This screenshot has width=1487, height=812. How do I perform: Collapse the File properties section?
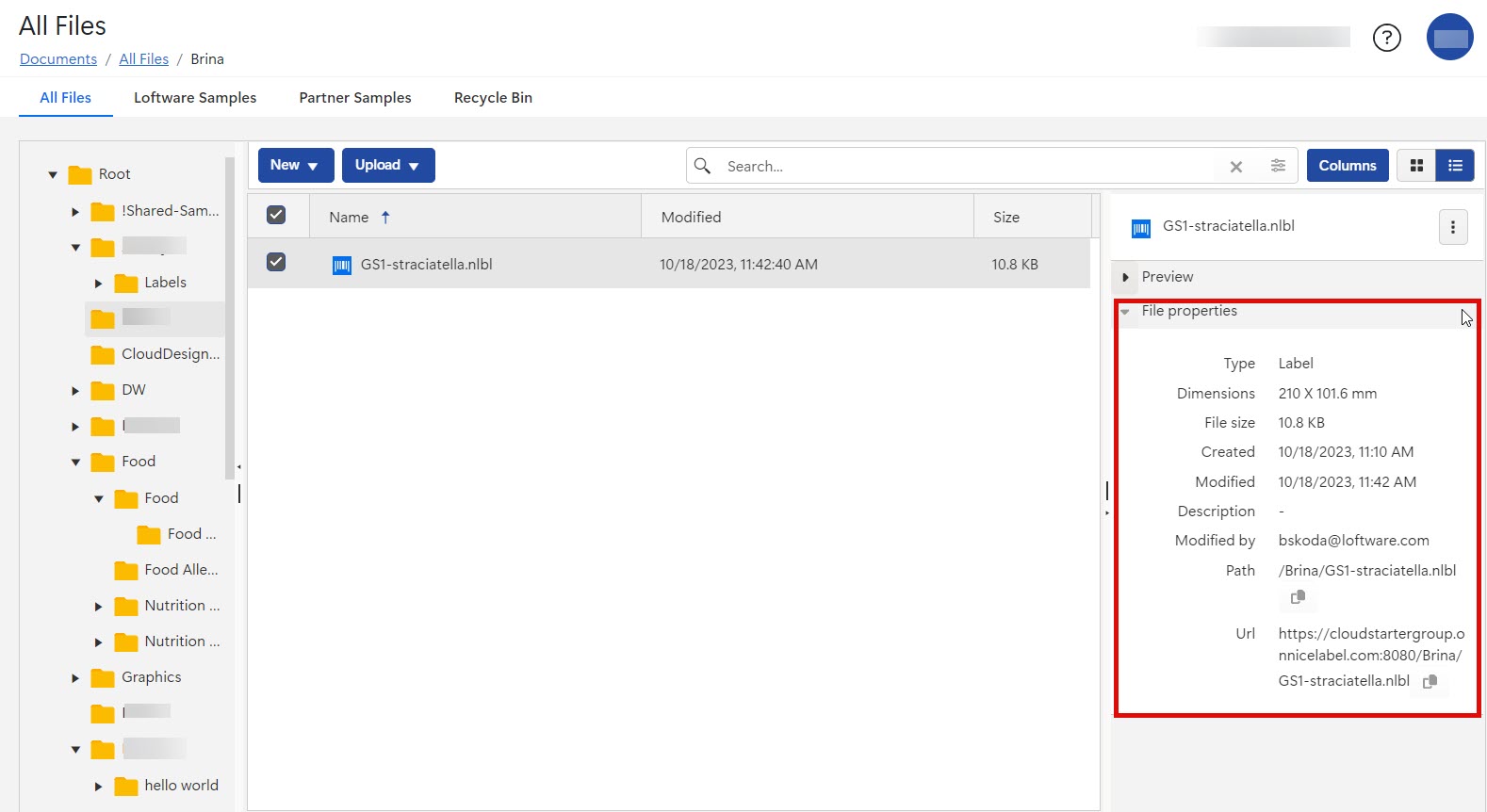pyautogui.click(x=1125, y=312)
